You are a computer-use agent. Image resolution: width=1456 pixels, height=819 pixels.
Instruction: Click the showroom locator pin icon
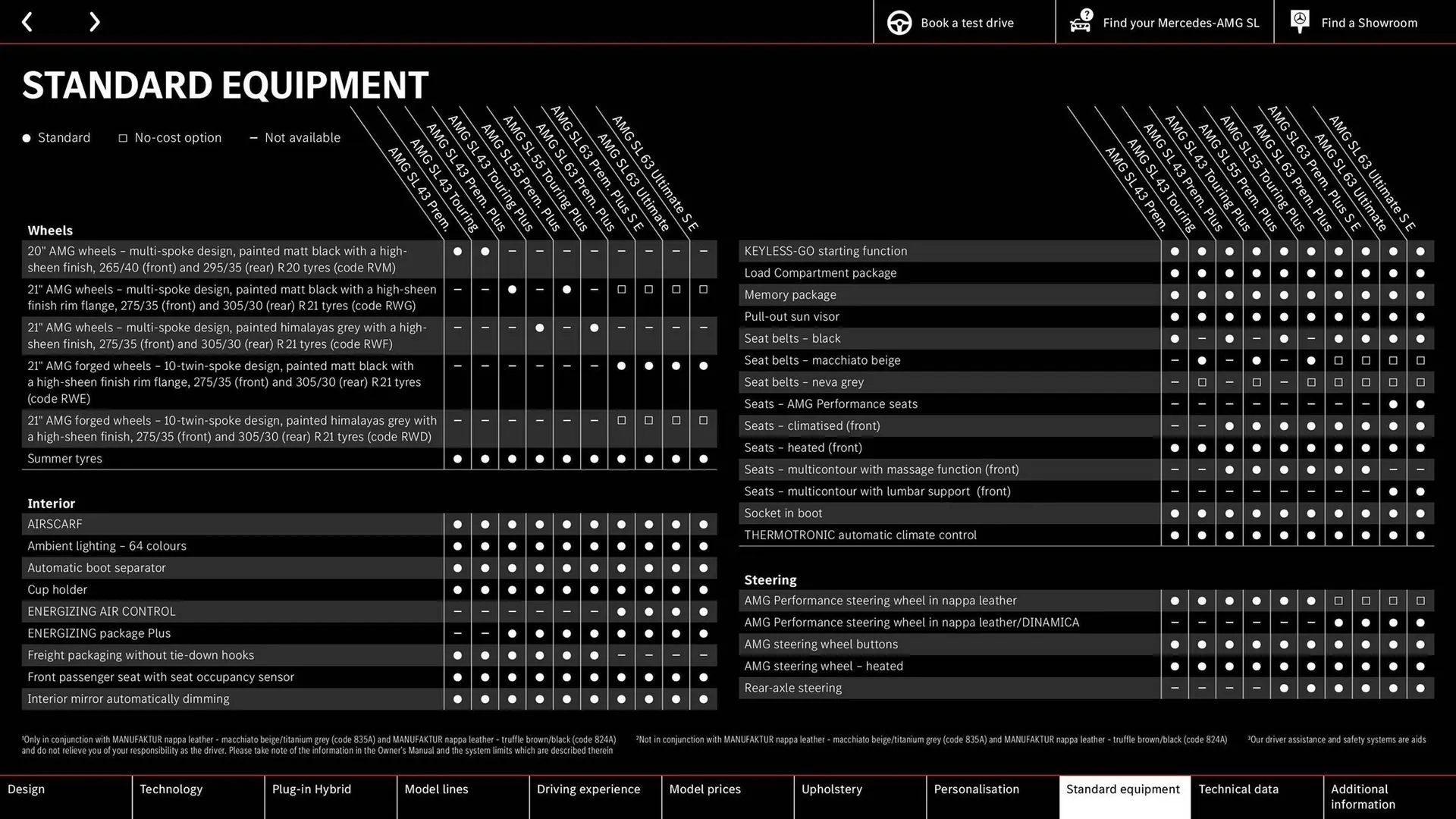click(1299, 21)
